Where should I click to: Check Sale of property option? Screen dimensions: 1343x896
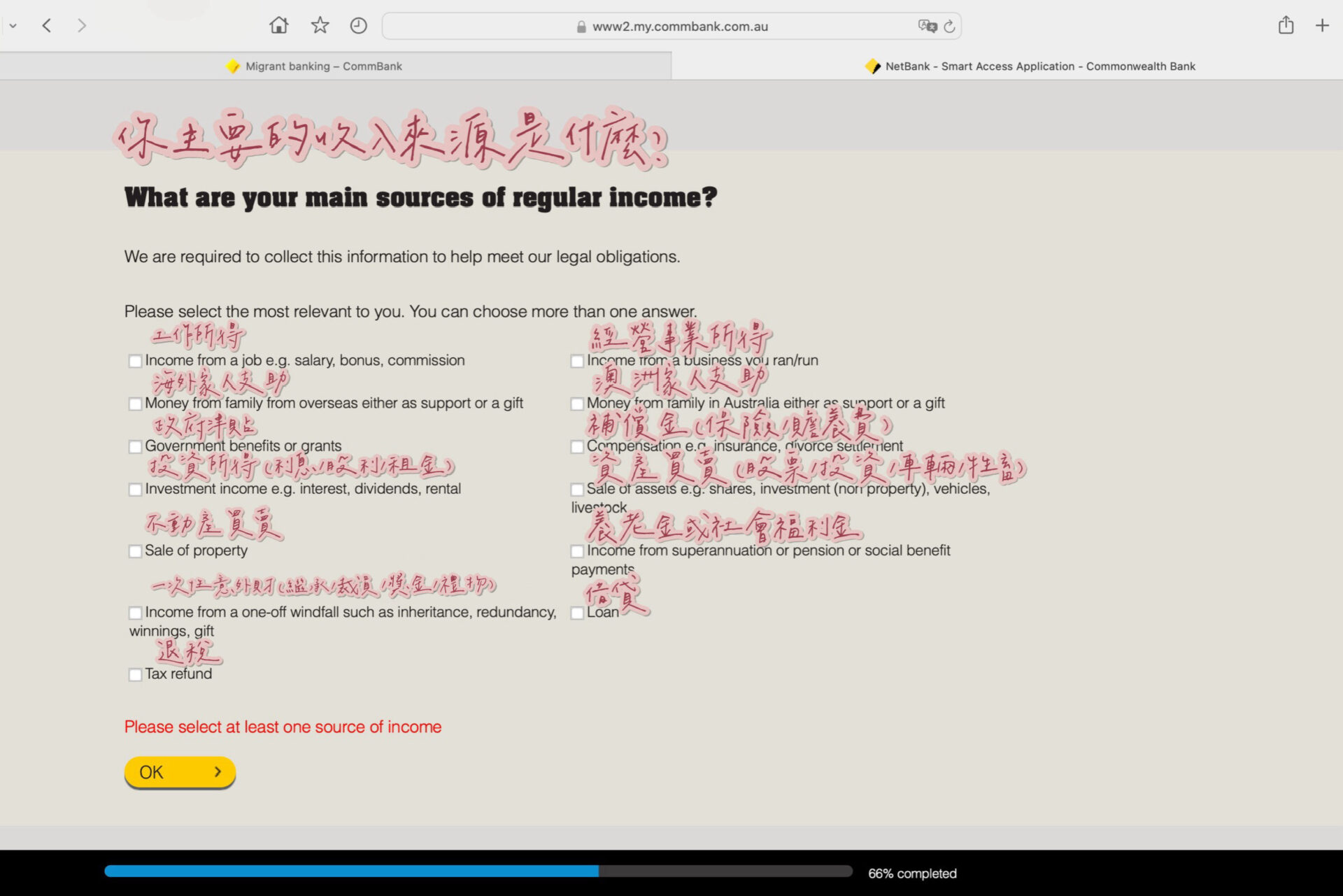[135, 552]
